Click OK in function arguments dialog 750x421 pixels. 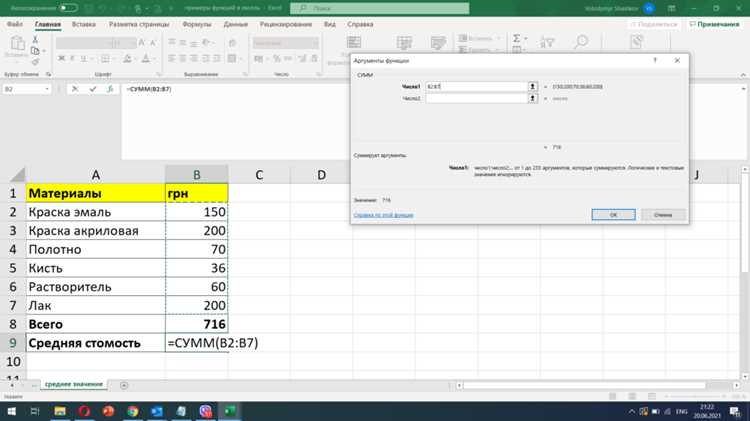point(613,215)
